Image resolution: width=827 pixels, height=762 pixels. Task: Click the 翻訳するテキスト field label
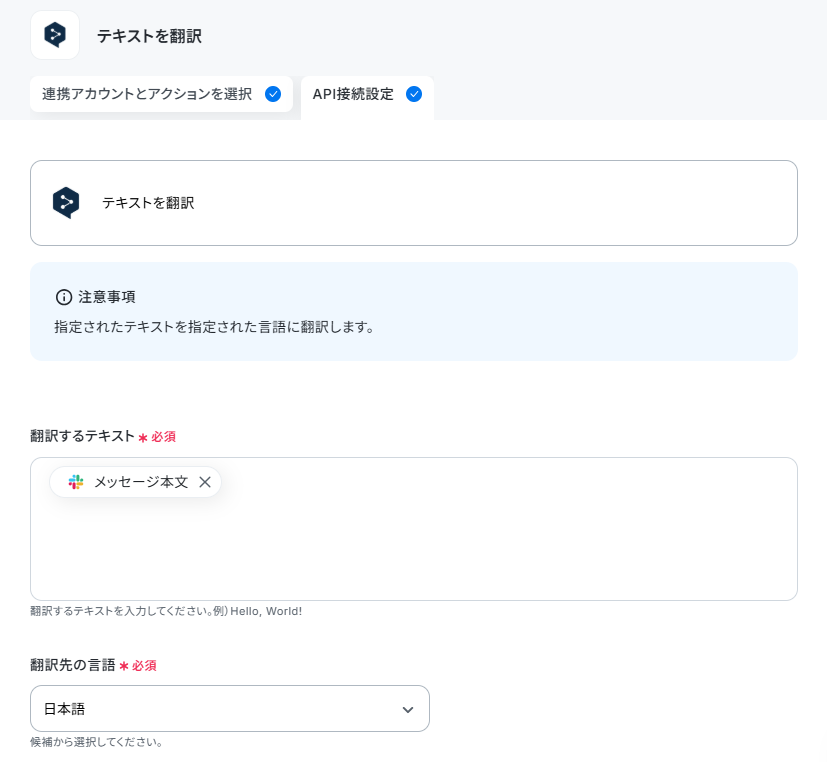tap(82, 436)
